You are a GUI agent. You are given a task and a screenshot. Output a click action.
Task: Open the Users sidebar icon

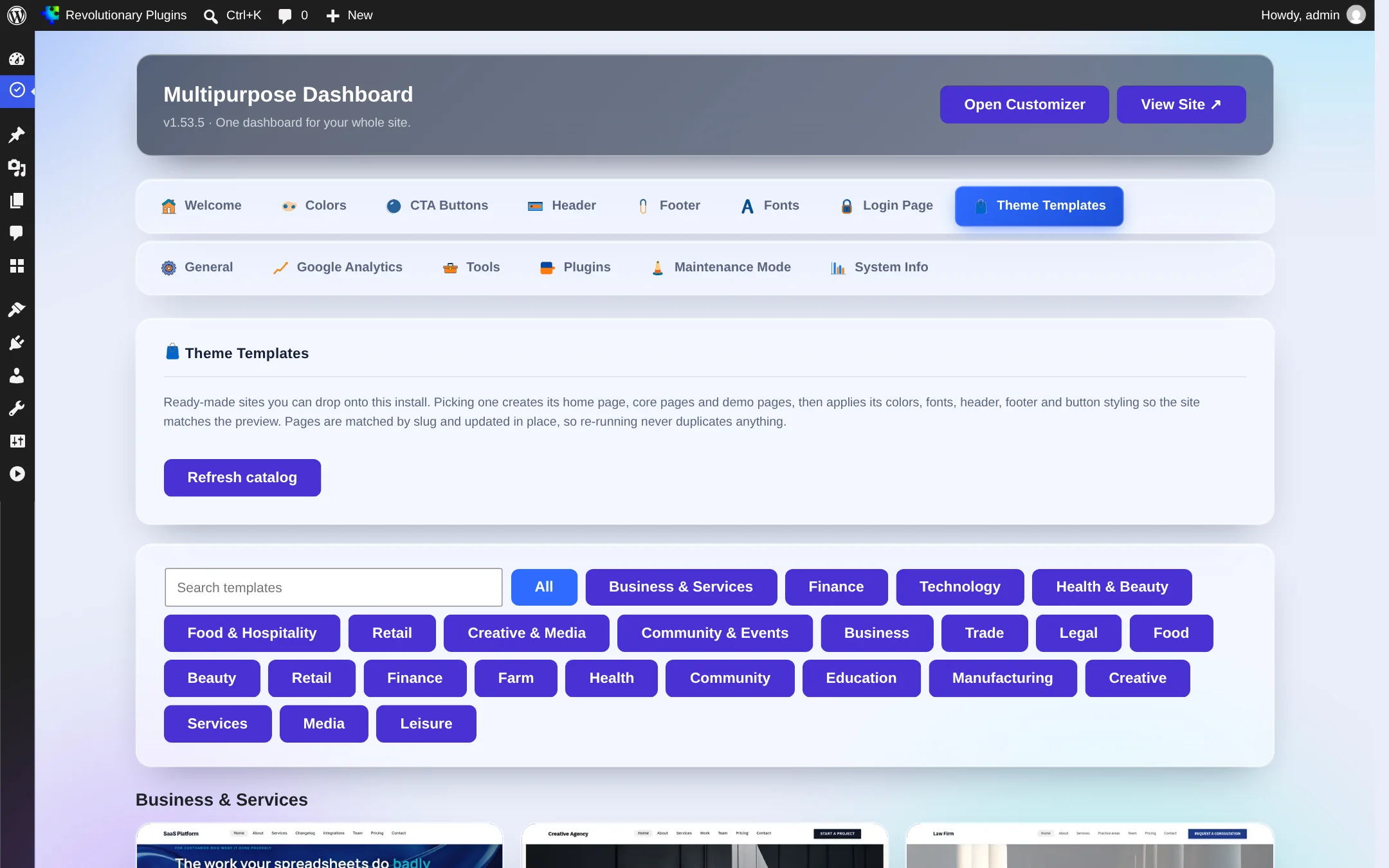pyautogui.click(x=17, y=375)
